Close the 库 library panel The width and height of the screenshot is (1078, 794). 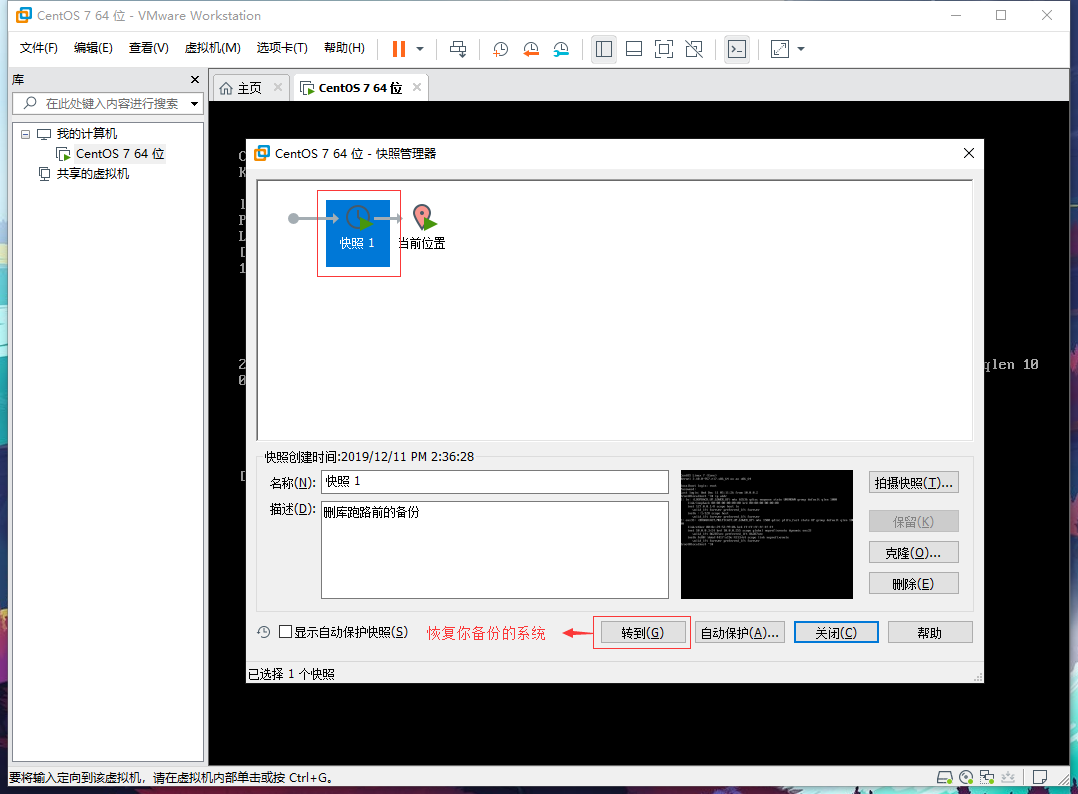[x=195, y=80]
